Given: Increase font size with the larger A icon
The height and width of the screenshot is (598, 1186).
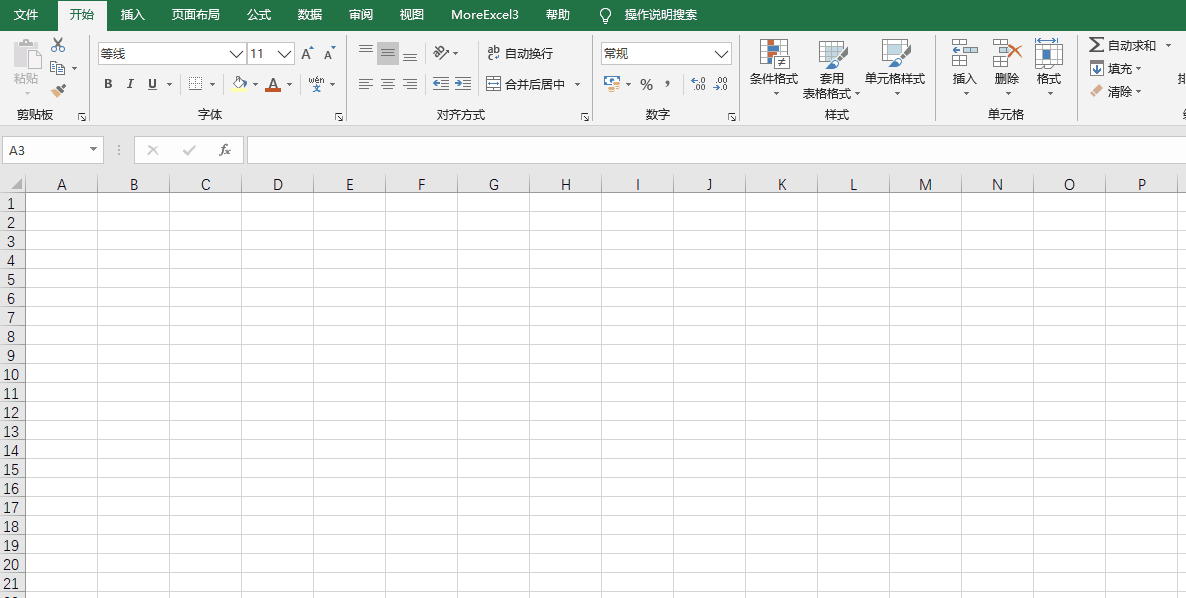Looking at the screenshot, I should pyautogui.click(x=307, y=54).
